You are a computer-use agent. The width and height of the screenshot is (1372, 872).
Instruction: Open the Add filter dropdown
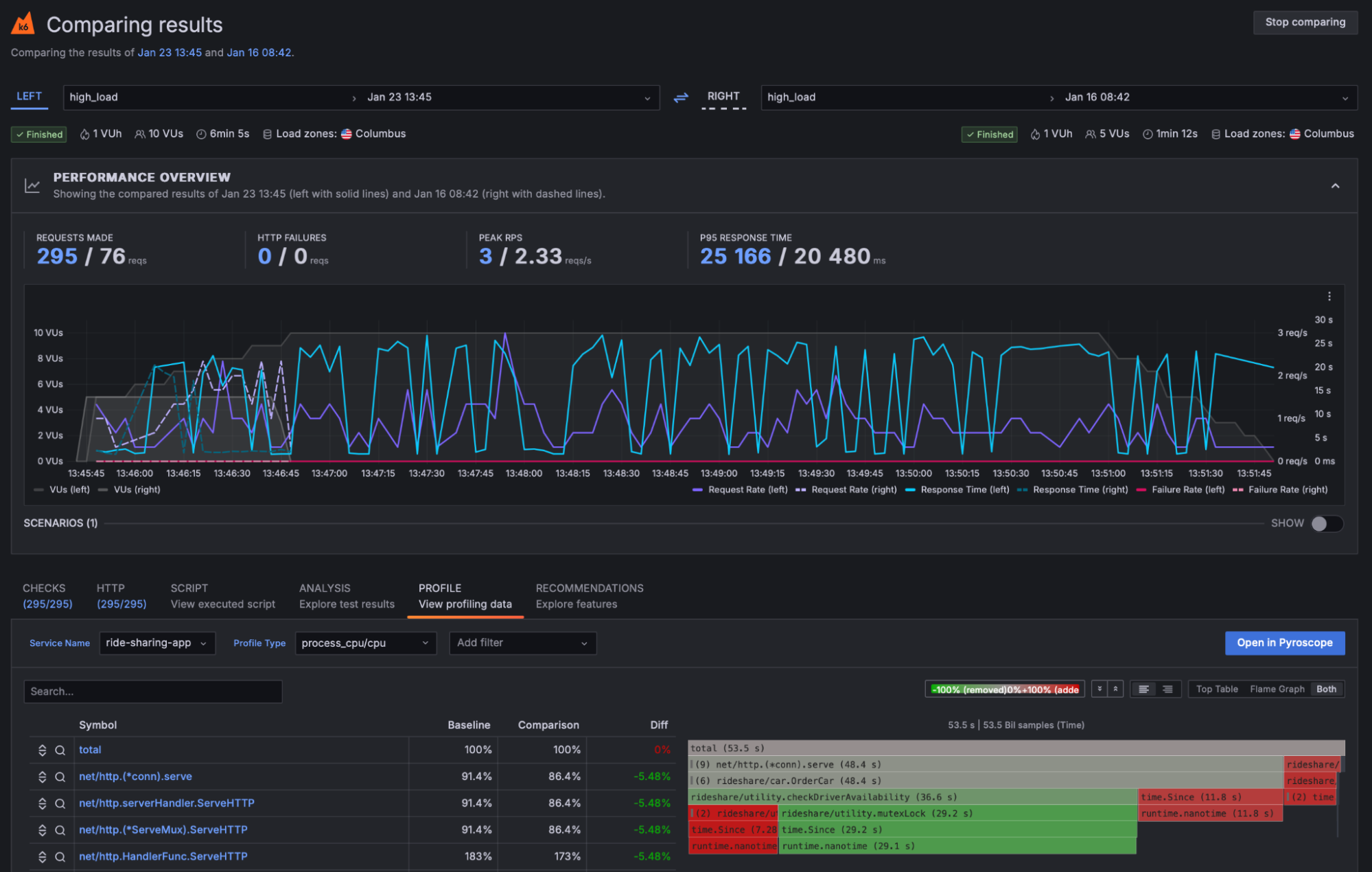[522, 643]
